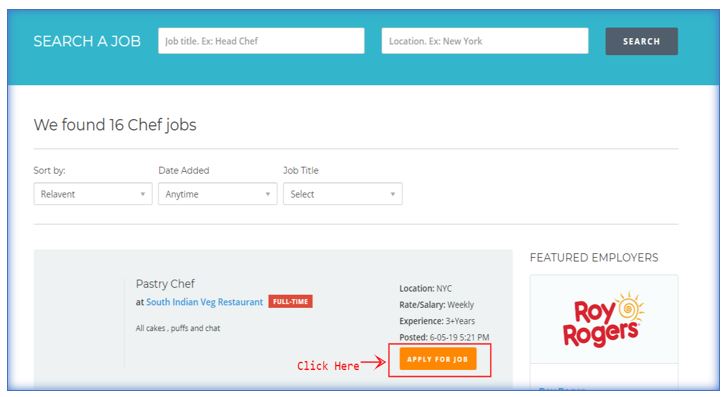Screen dimensions: 725x397
Task: Click the Location search field
Action: [485, 41]
